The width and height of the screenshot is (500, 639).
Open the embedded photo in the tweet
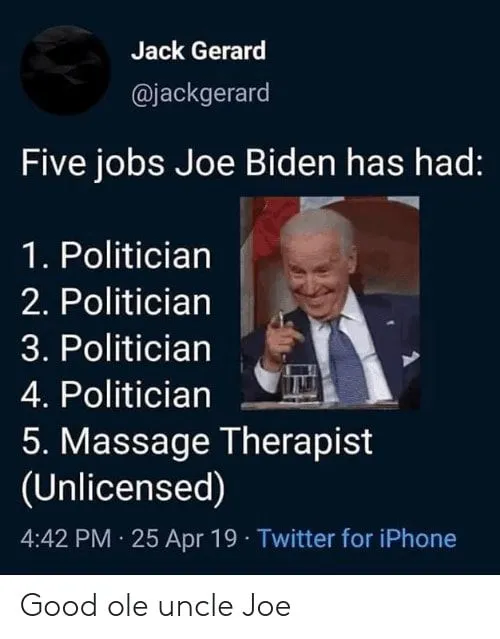click(x=330, y=303)
